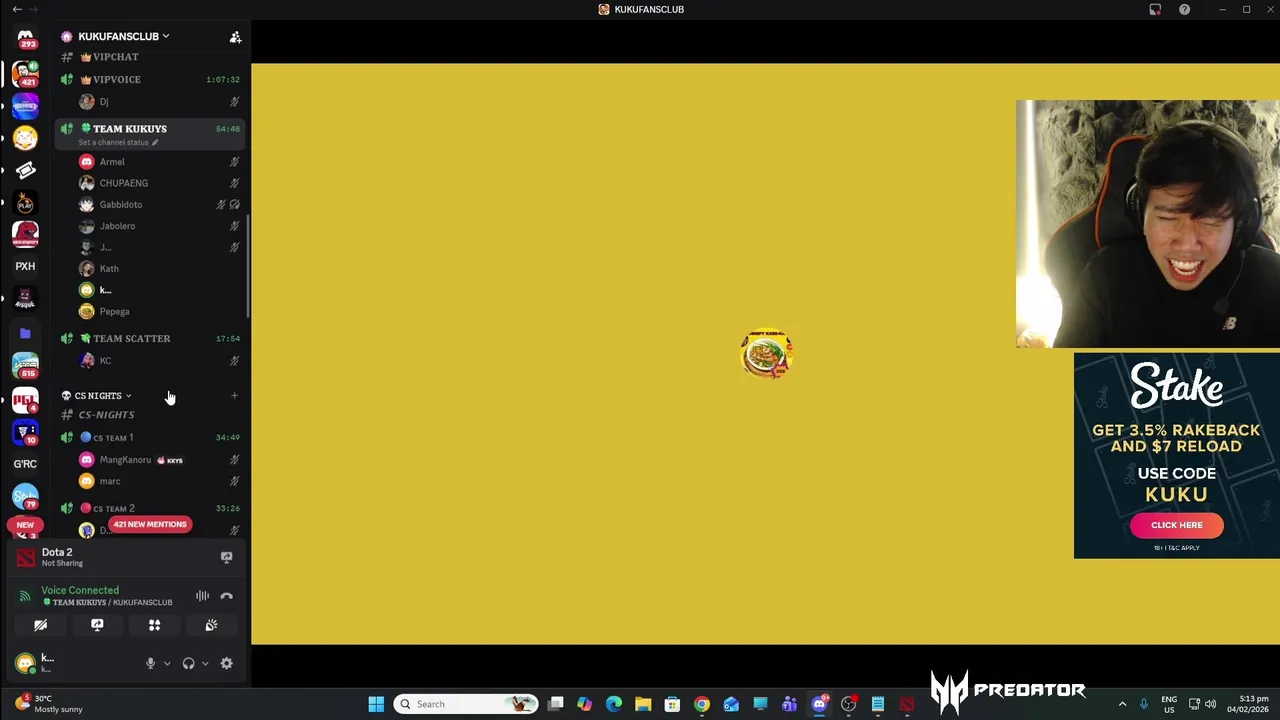The width and height of the screenshot is (1280, 720).
Task: Click the Windows taskbar search box
Action: [467, 704]
